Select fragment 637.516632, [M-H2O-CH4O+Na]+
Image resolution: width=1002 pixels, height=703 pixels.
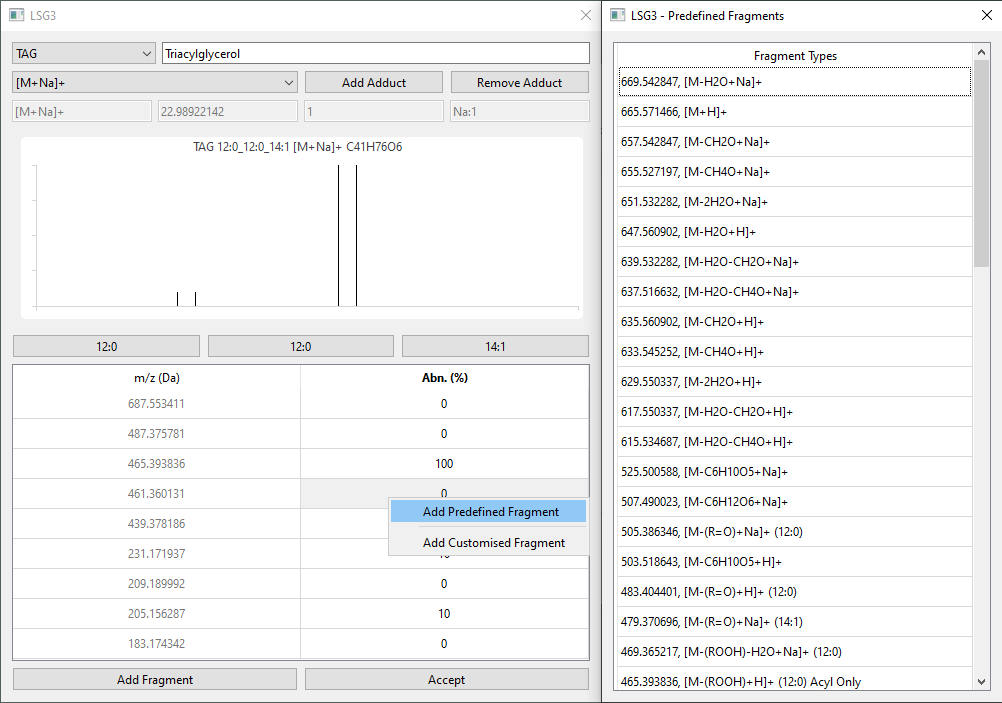pos(795,292)
